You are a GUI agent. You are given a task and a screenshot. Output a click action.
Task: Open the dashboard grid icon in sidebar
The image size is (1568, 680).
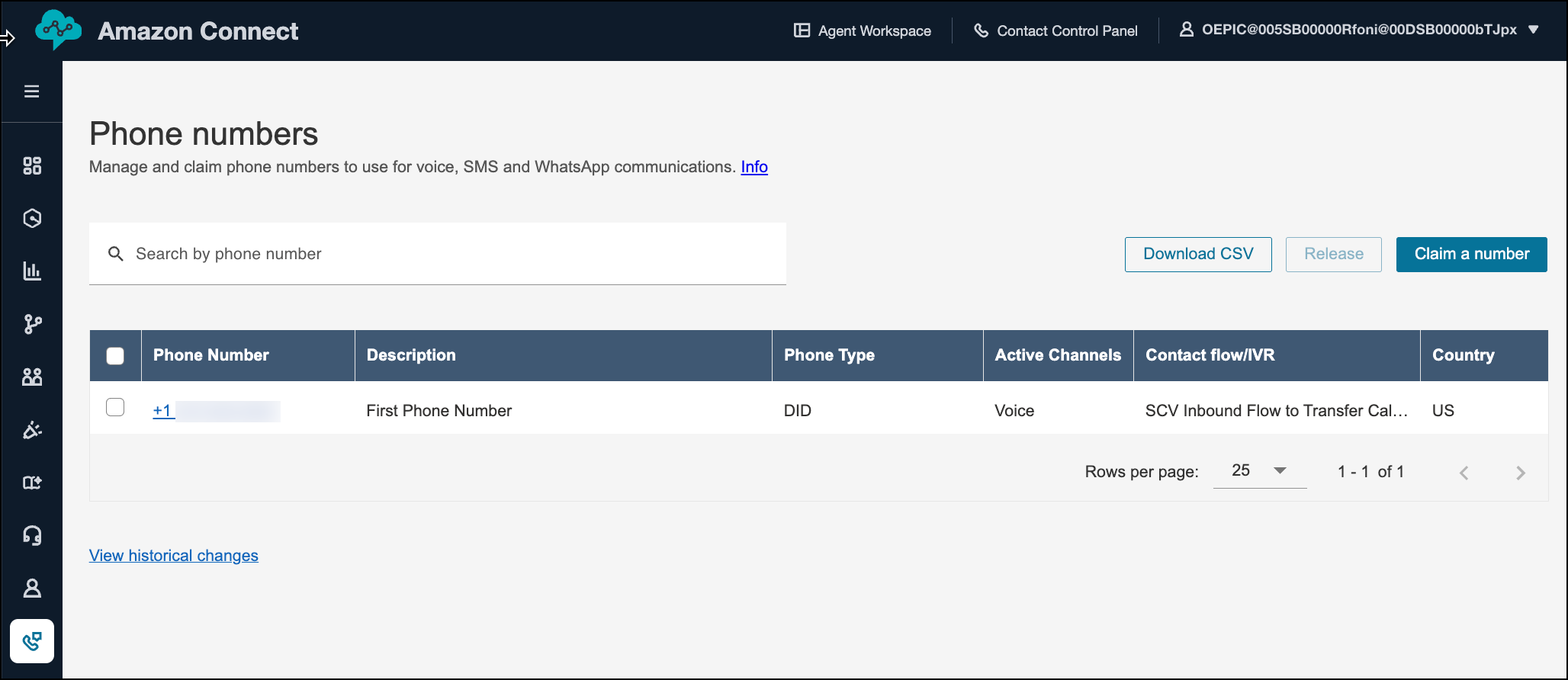(32, 165)
